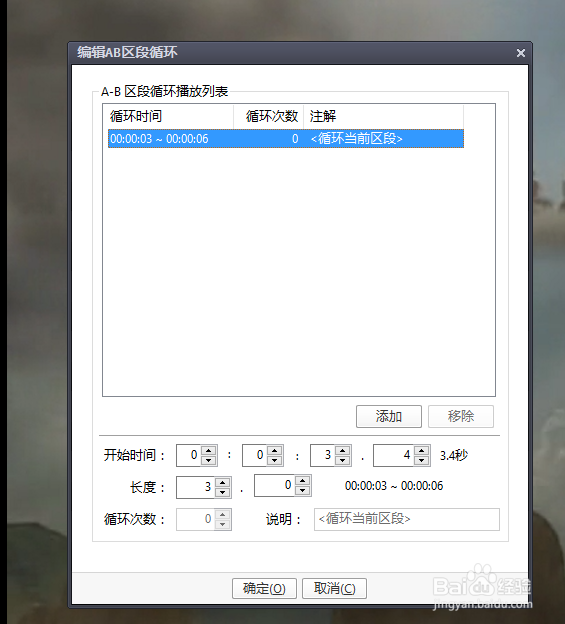The width and height of the screenshot is (565, 624).
Task: Click the loop count 0 in the selected row
Action: [x=295, y=138]
